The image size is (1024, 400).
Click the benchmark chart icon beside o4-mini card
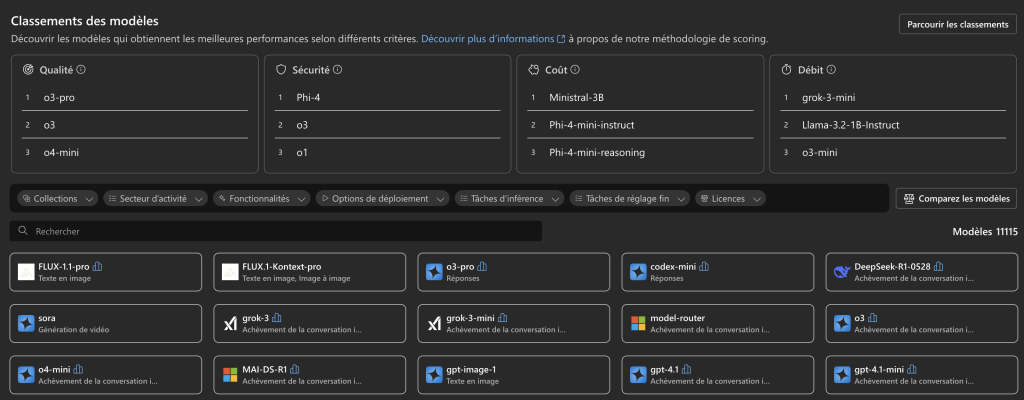[78, 369]
